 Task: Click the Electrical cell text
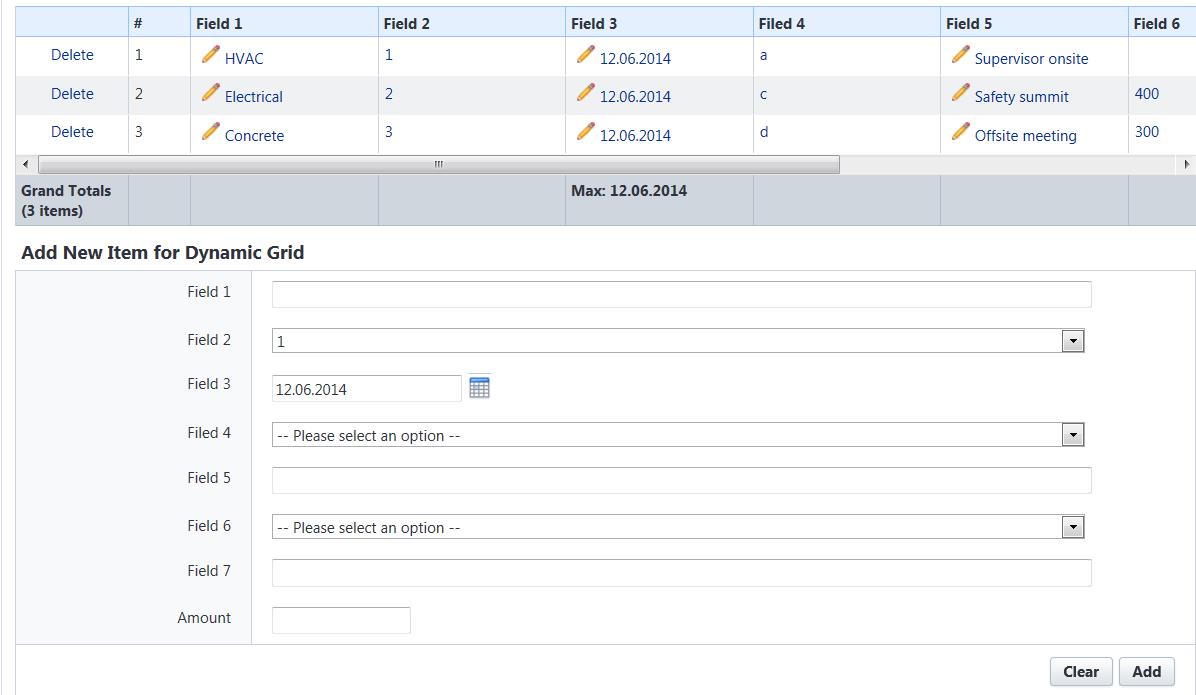(x=253, y=97)
